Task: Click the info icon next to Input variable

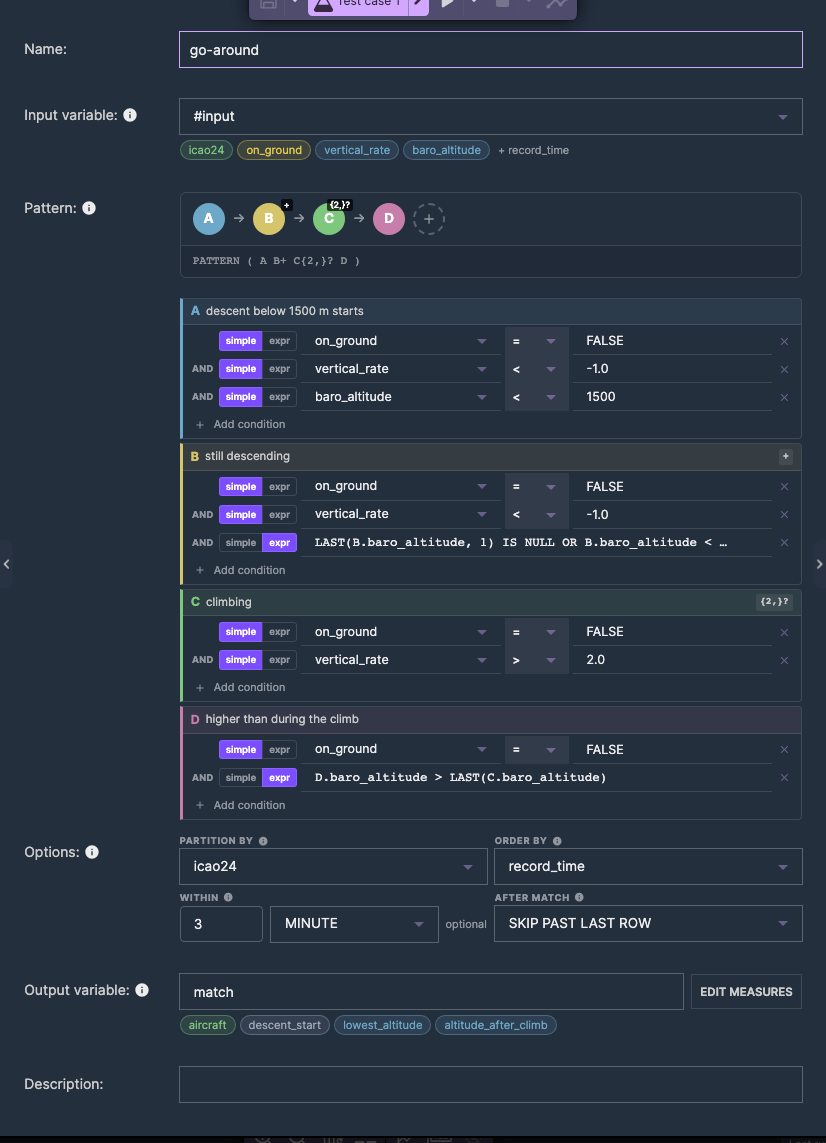Action: (130, 115)
